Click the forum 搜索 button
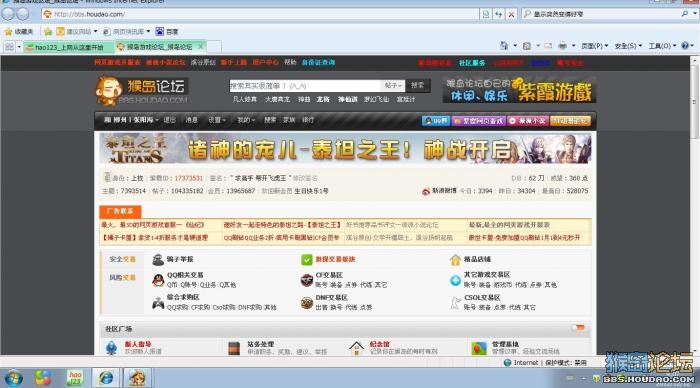The height and width of the screenshot is (388, 700). (418, 85)
